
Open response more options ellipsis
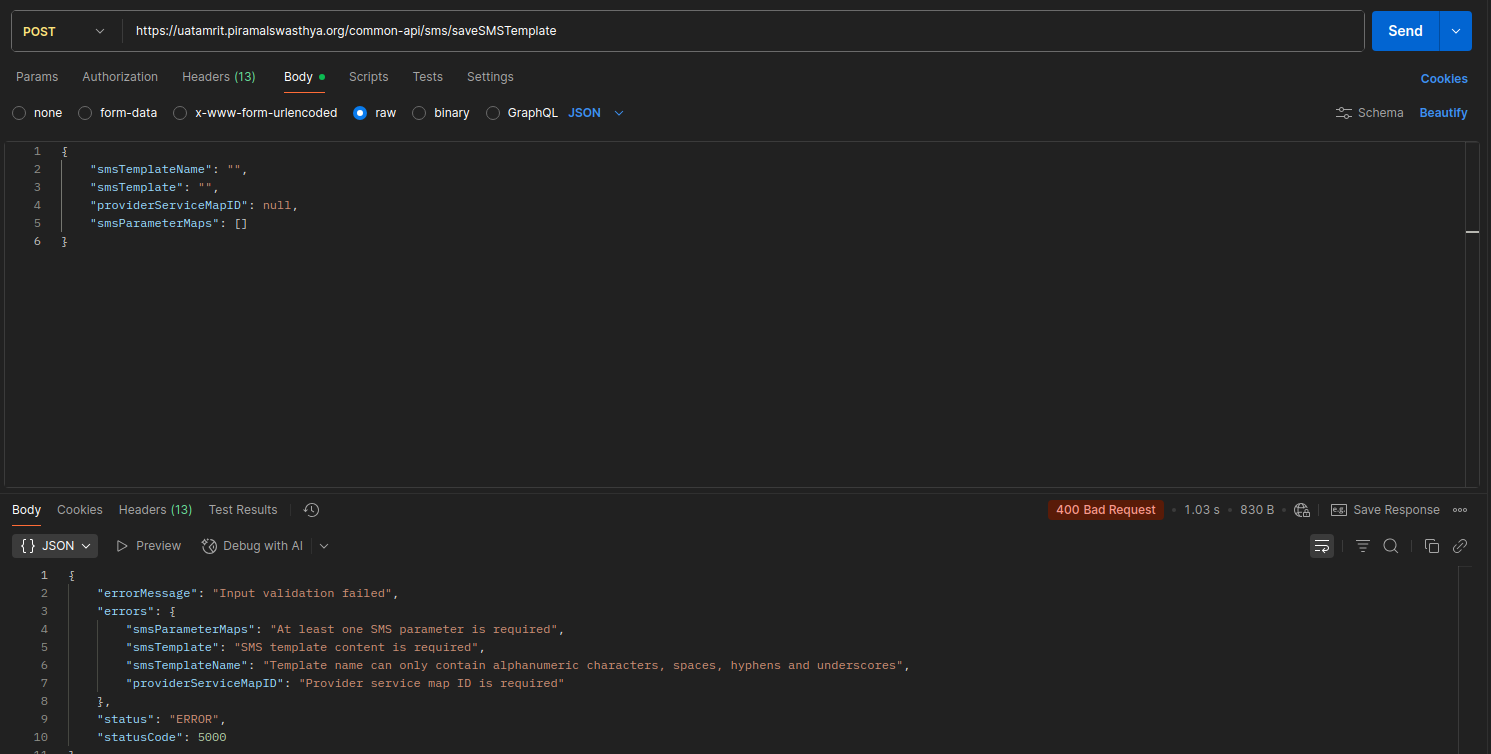pyautogui.click(x=1460, y=510)
